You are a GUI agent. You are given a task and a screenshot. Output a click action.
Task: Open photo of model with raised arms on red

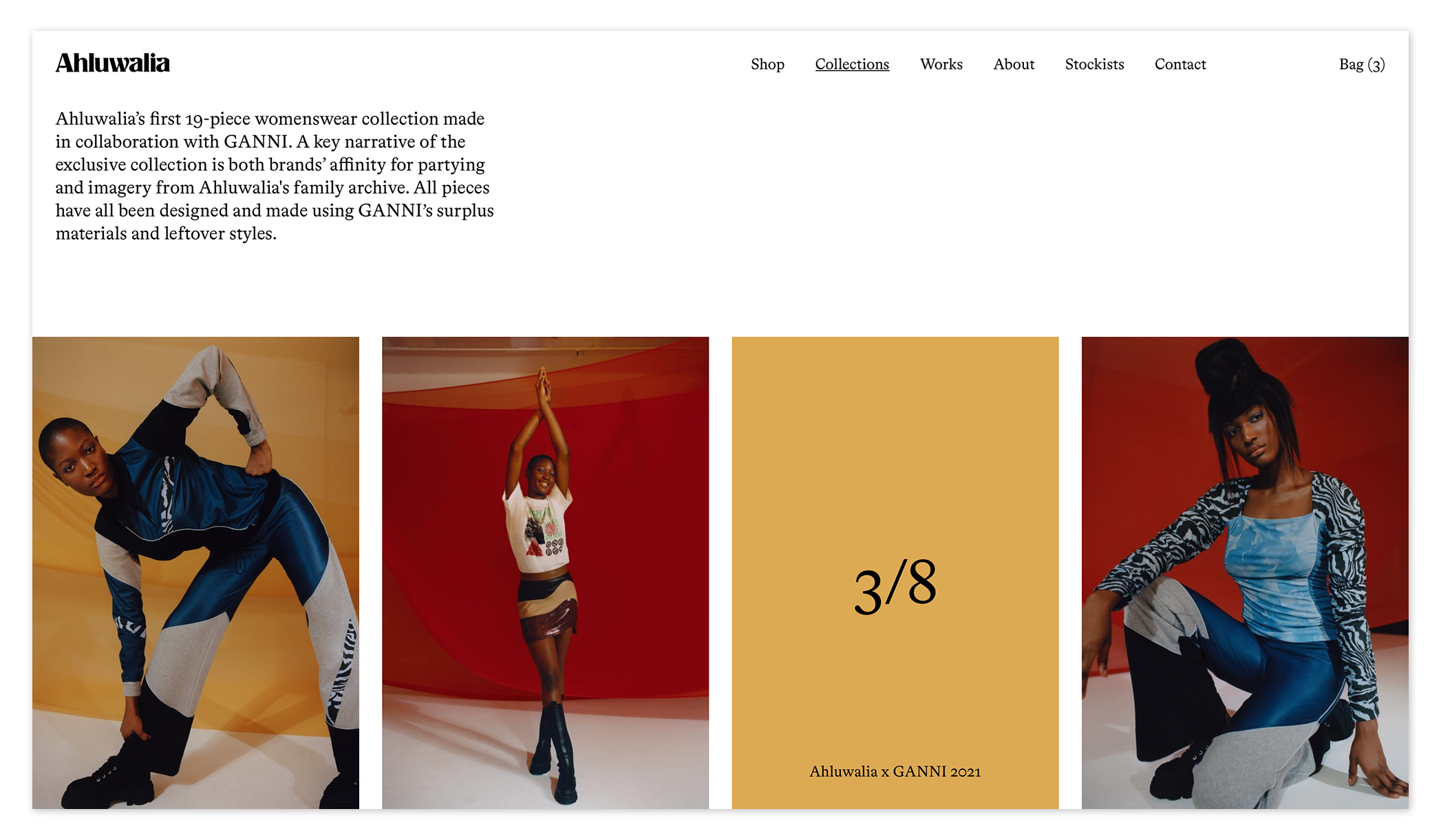(x=545, y=572)
